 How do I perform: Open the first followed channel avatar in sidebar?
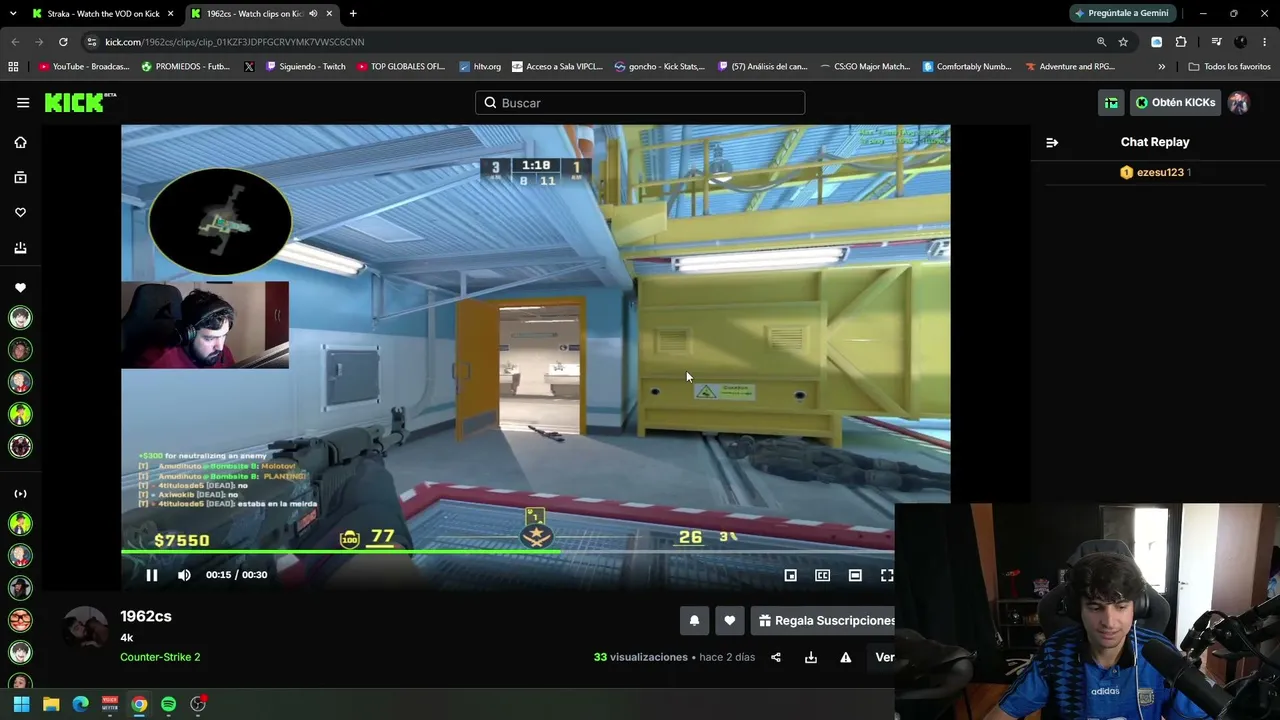20,318
